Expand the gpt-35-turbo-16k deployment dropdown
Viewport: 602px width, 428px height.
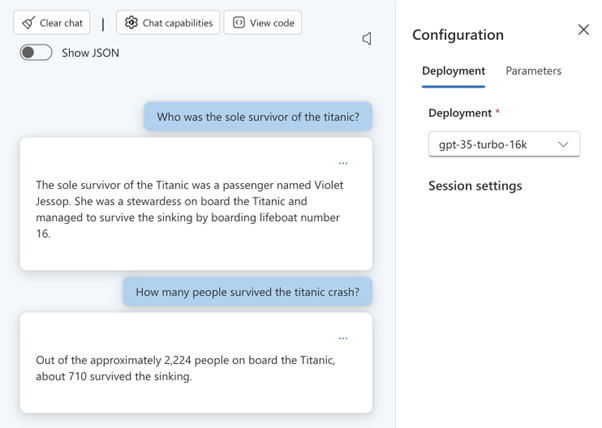(504, 144)
